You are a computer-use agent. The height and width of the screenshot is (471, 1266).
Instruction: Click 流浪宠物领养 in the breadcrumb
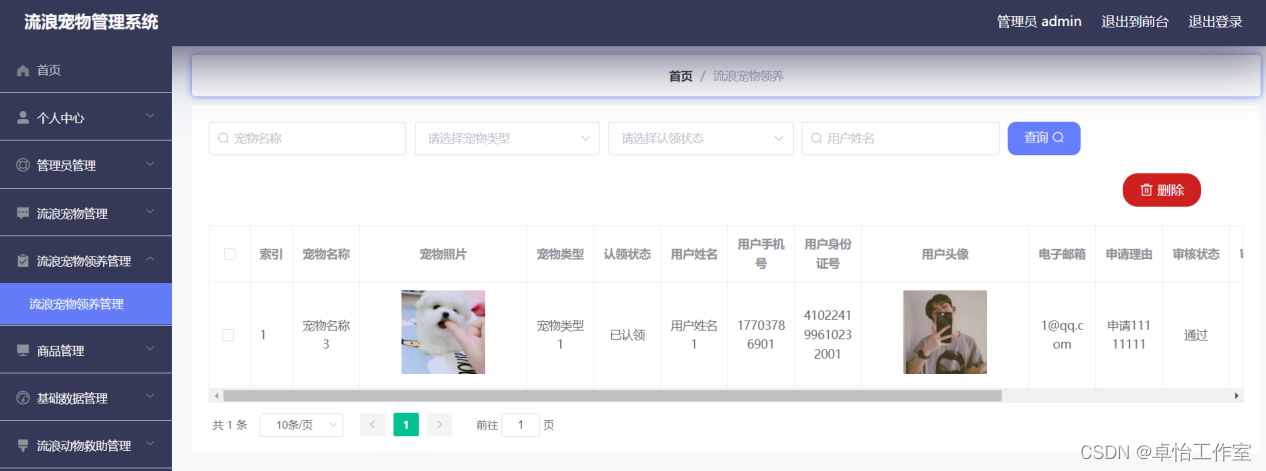coord(748,76)
